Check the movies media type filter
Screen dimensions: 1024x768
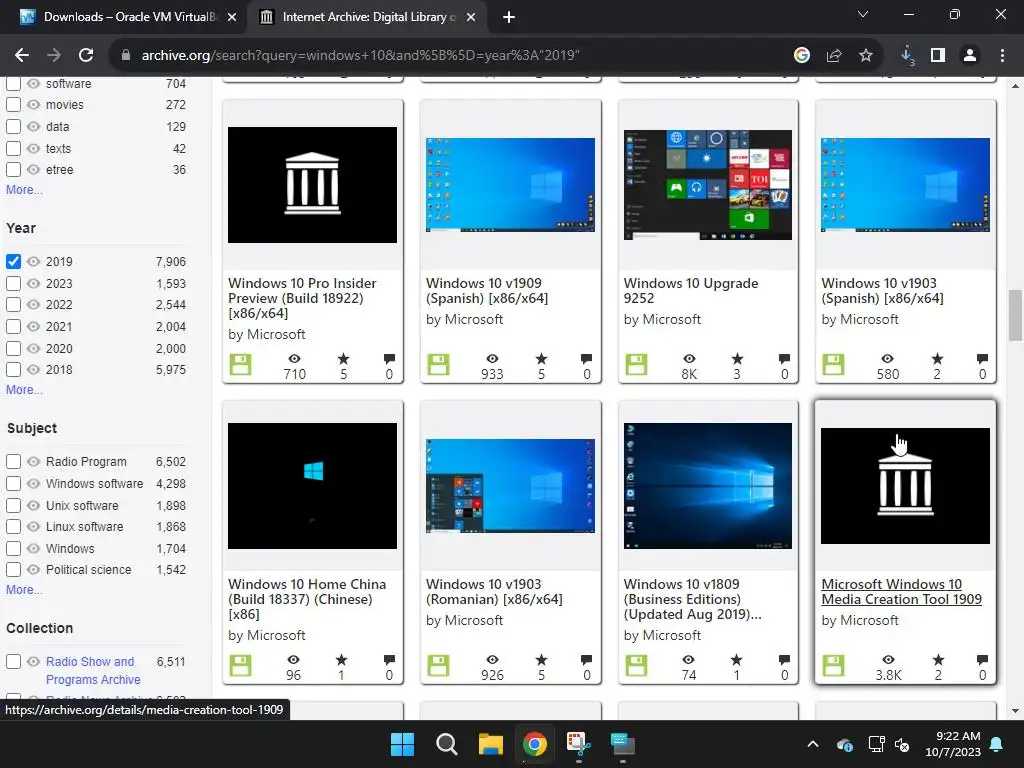tap(13, 104)
